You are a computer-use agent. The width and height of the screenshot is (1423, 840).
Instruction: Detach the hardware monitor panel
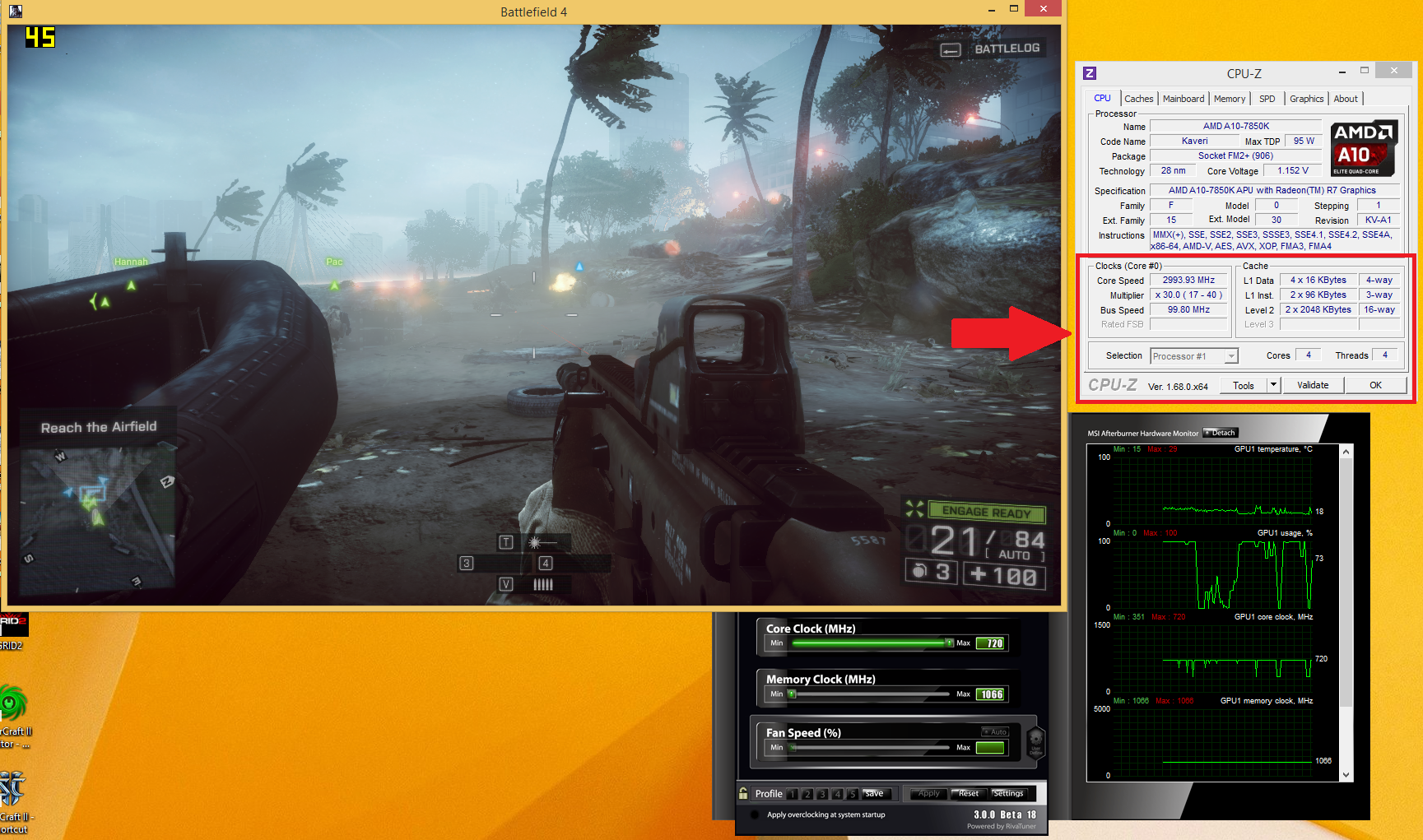pos(1221,433)
